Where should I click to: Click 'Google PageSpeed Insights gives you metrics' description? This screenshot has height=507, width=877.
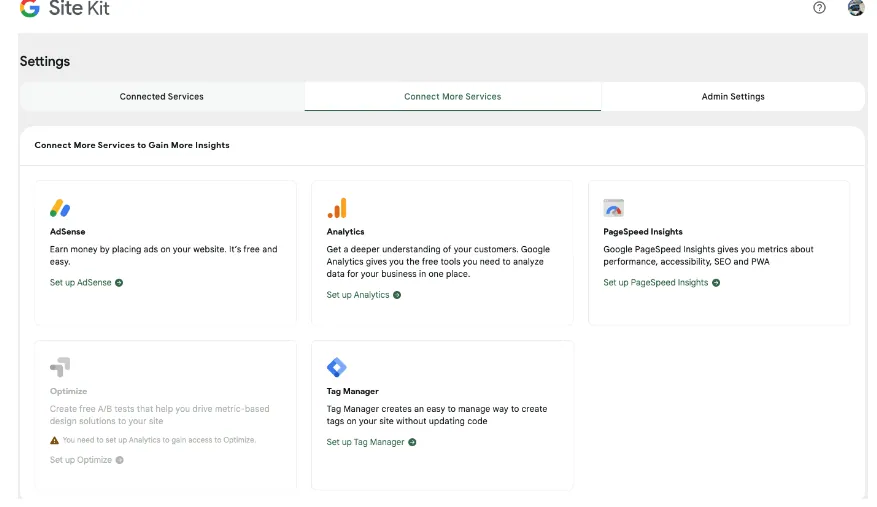tap(708, 255)
